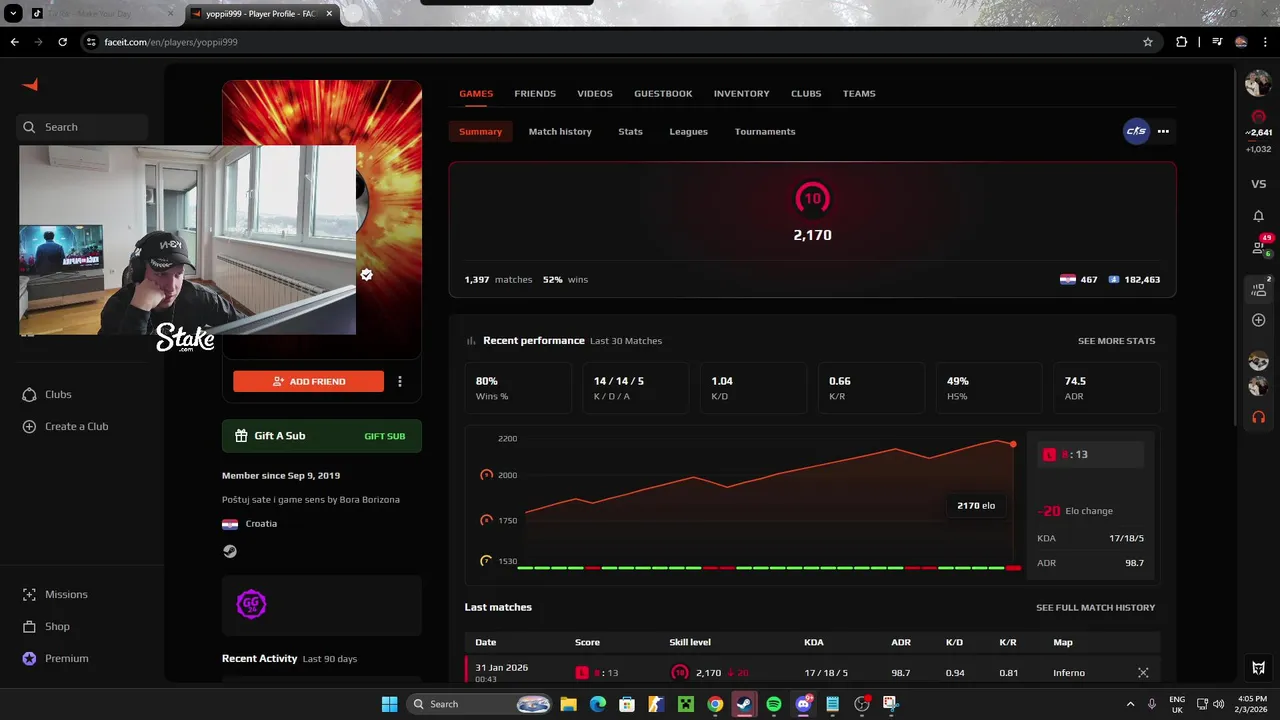Image resolution: width=1280 pixels, height=720 pixels.
Task: Click the FACEIT logo in the sidebar
Action: (x=30, y=85)
